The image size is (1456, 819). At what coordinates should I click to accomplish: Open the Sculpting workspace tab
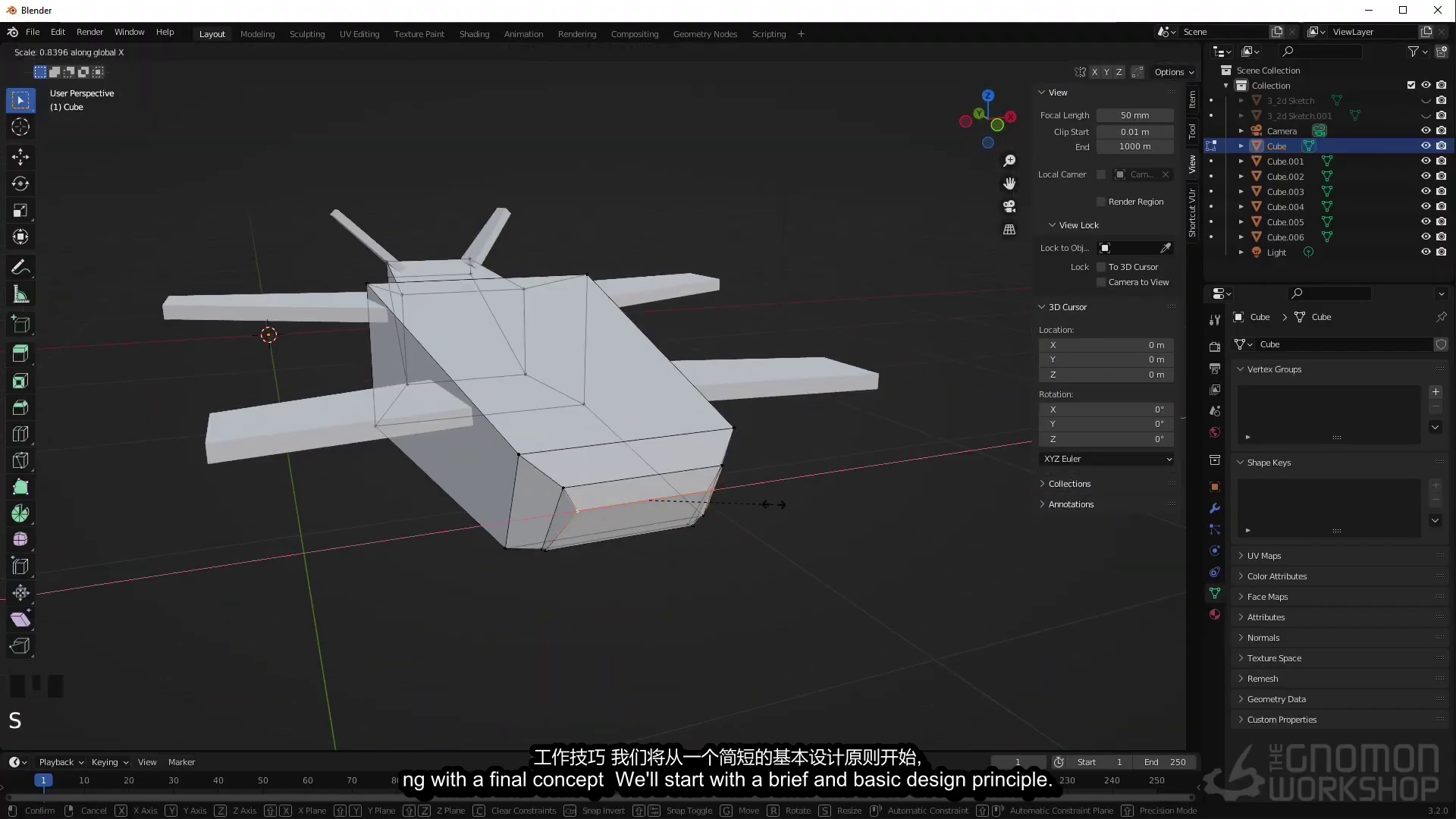click(x=307, y=34)
